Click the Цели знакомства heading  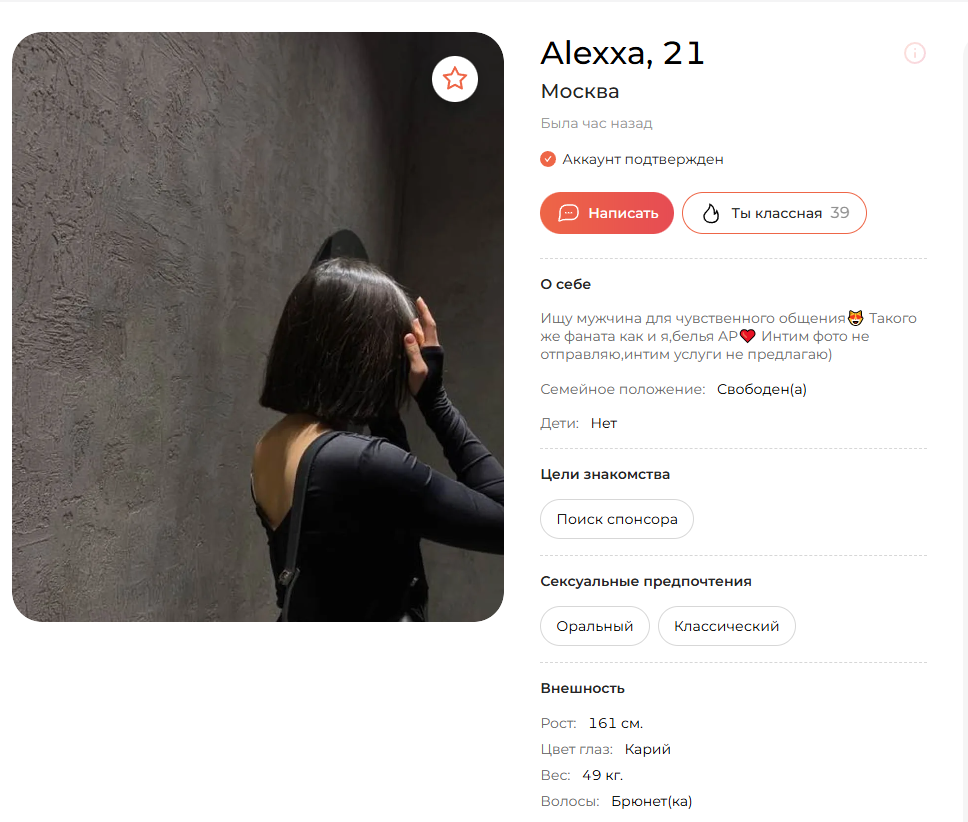(x=605, y=474)
